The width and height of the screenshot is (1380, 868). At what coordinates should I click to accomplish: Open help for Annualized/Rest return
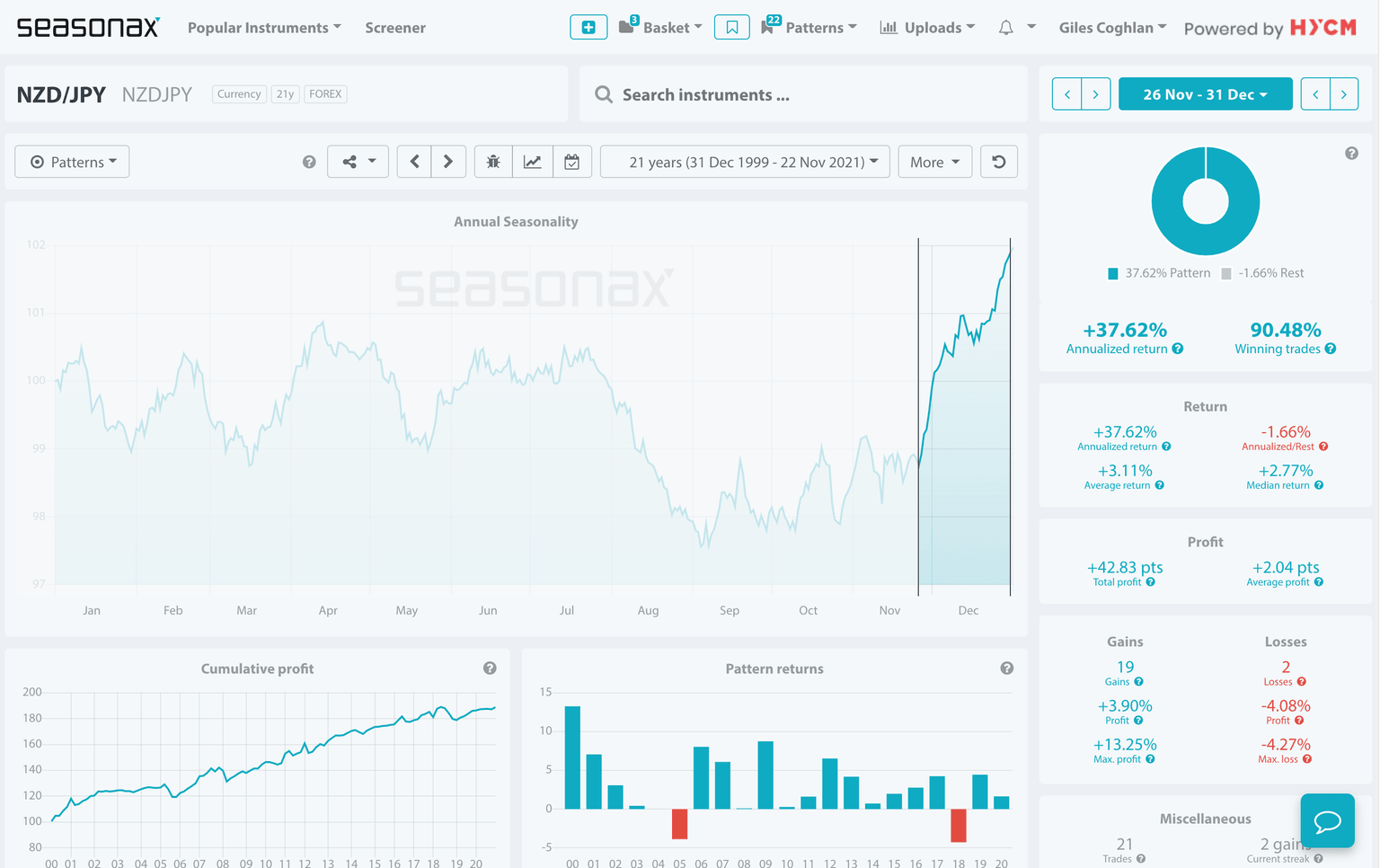click(x=1323, y=447)
